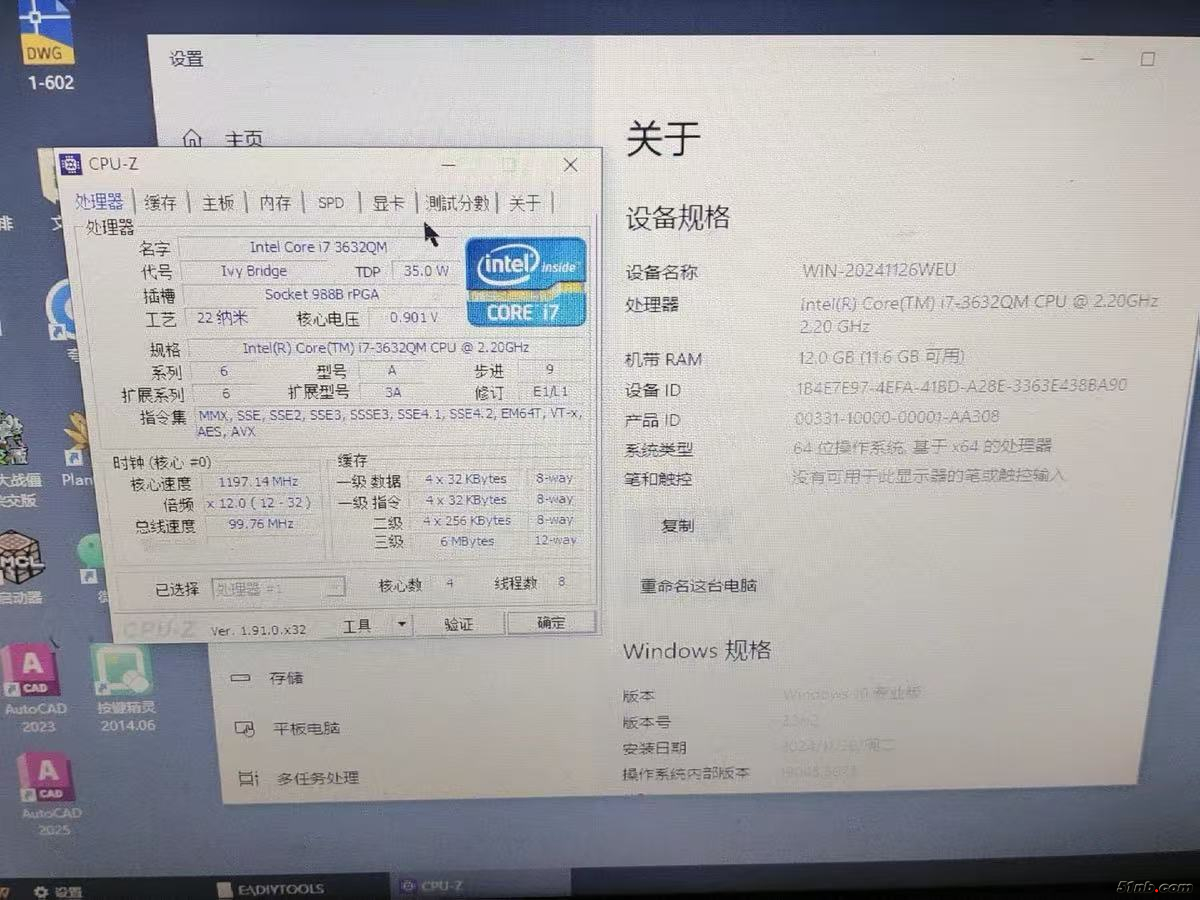This screenshot has height=900, width=1200.
Task: Switch to the 缓存 tab
Action: [x=160, y=202]
